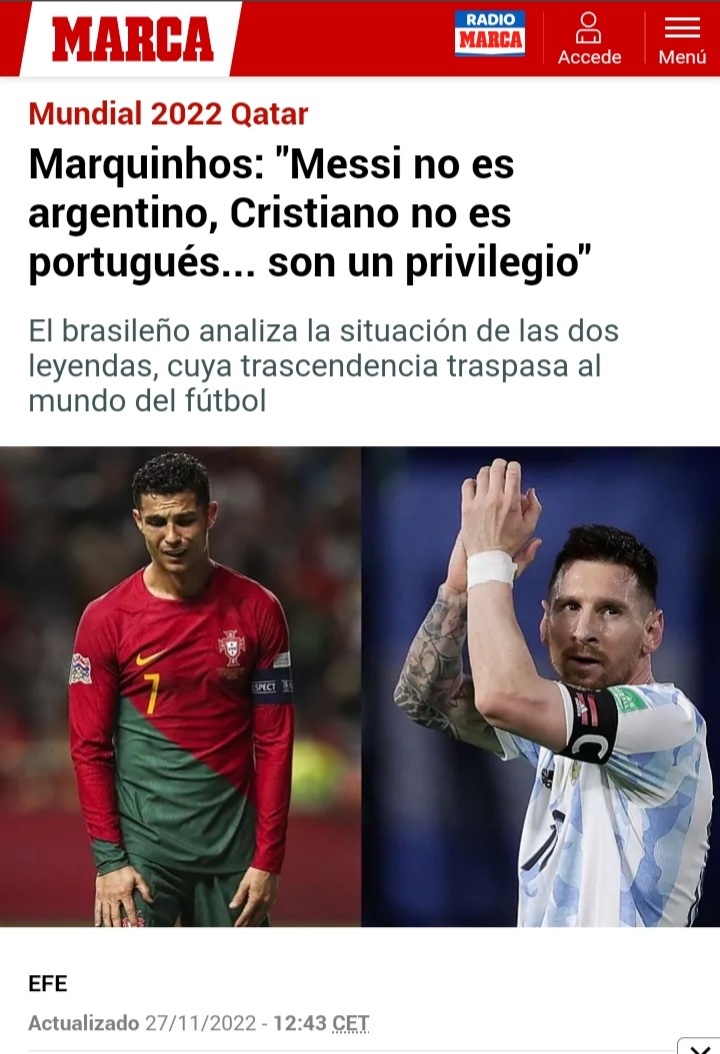Click the Marquinhos headline text
This screenshot has width=720, height=1054.
click(310, 213)
